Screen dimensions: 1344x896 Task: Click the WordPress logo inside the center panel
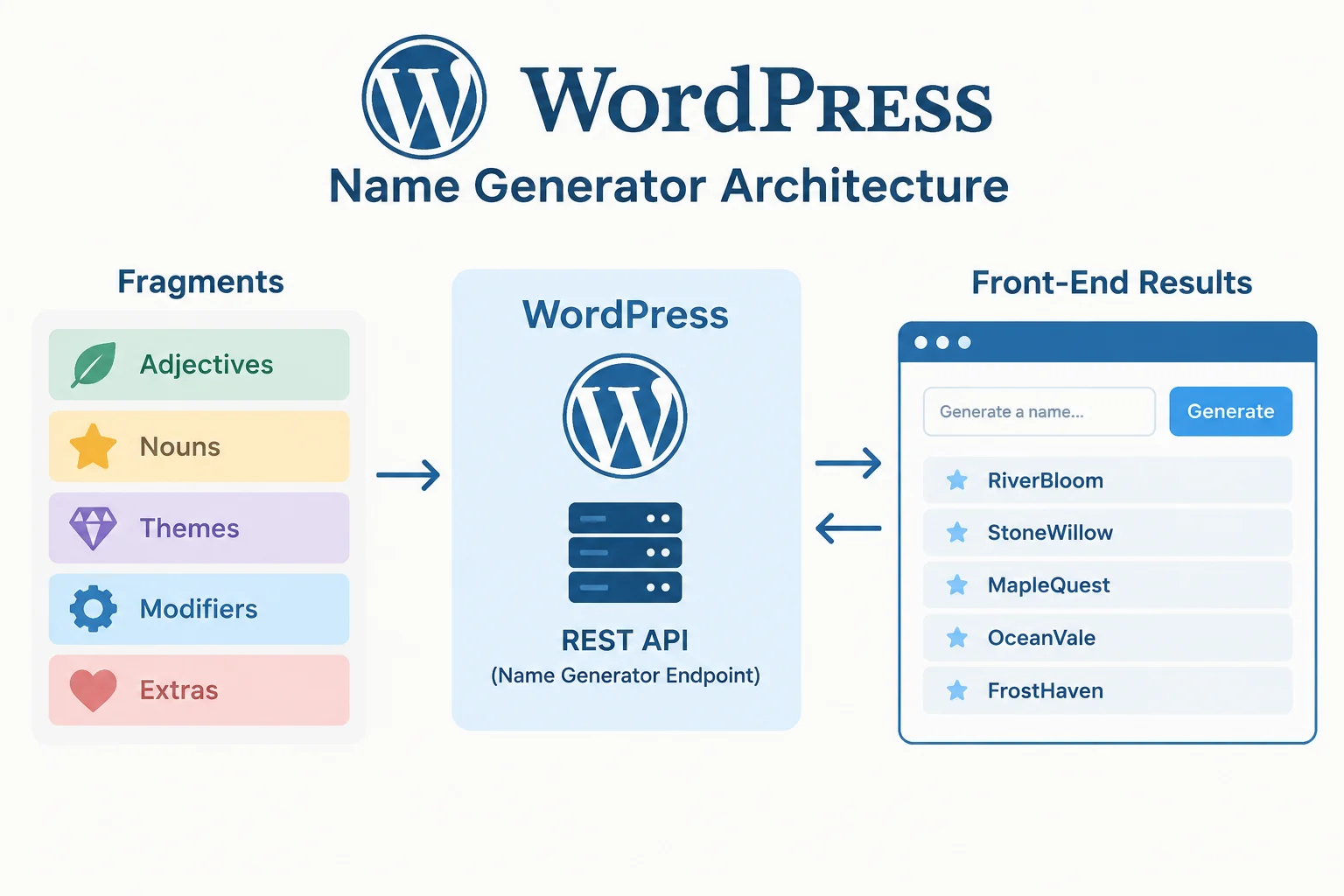[x=625, y=416]
